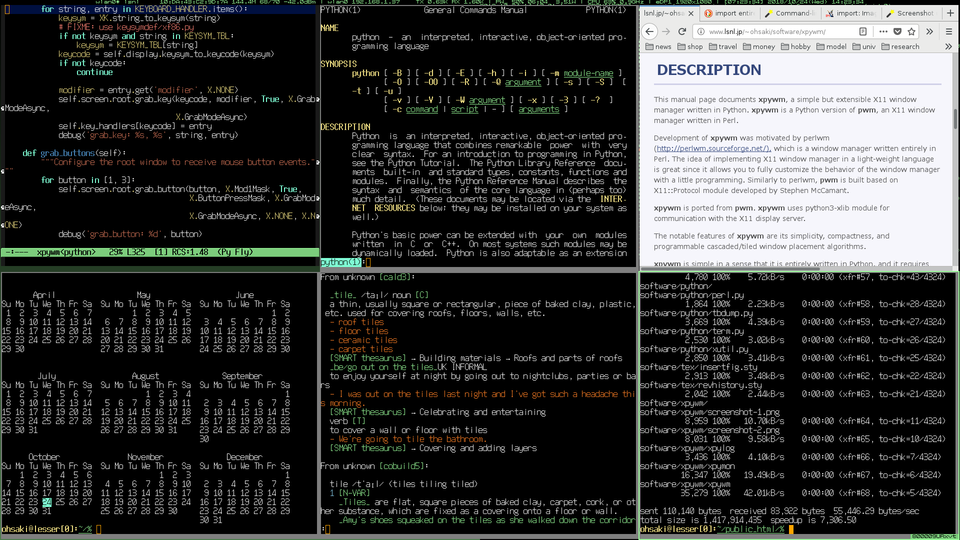
Task: Switch to the Screenshot tab
Action: click(910, 13)
